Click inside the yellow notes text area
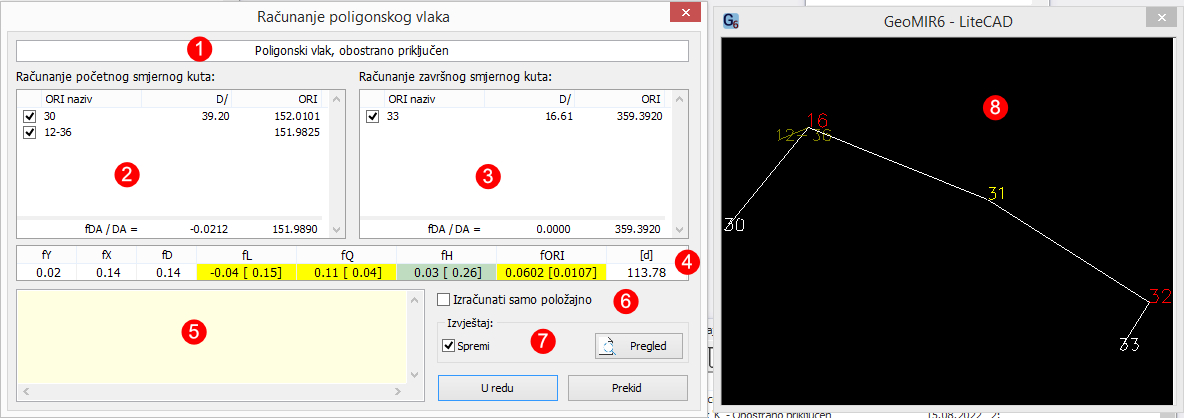 (210, 335)
